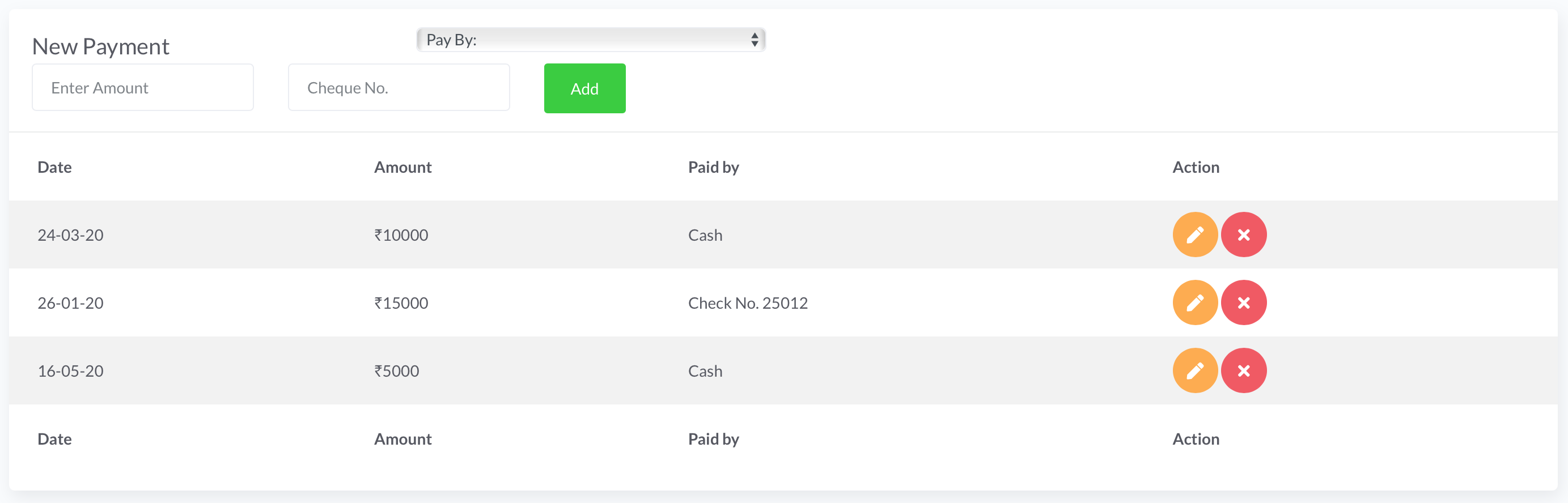This screenshot has width=1568, height=503.
Task: Select the 26-01-20 date cell
Action: click(71, 303)
